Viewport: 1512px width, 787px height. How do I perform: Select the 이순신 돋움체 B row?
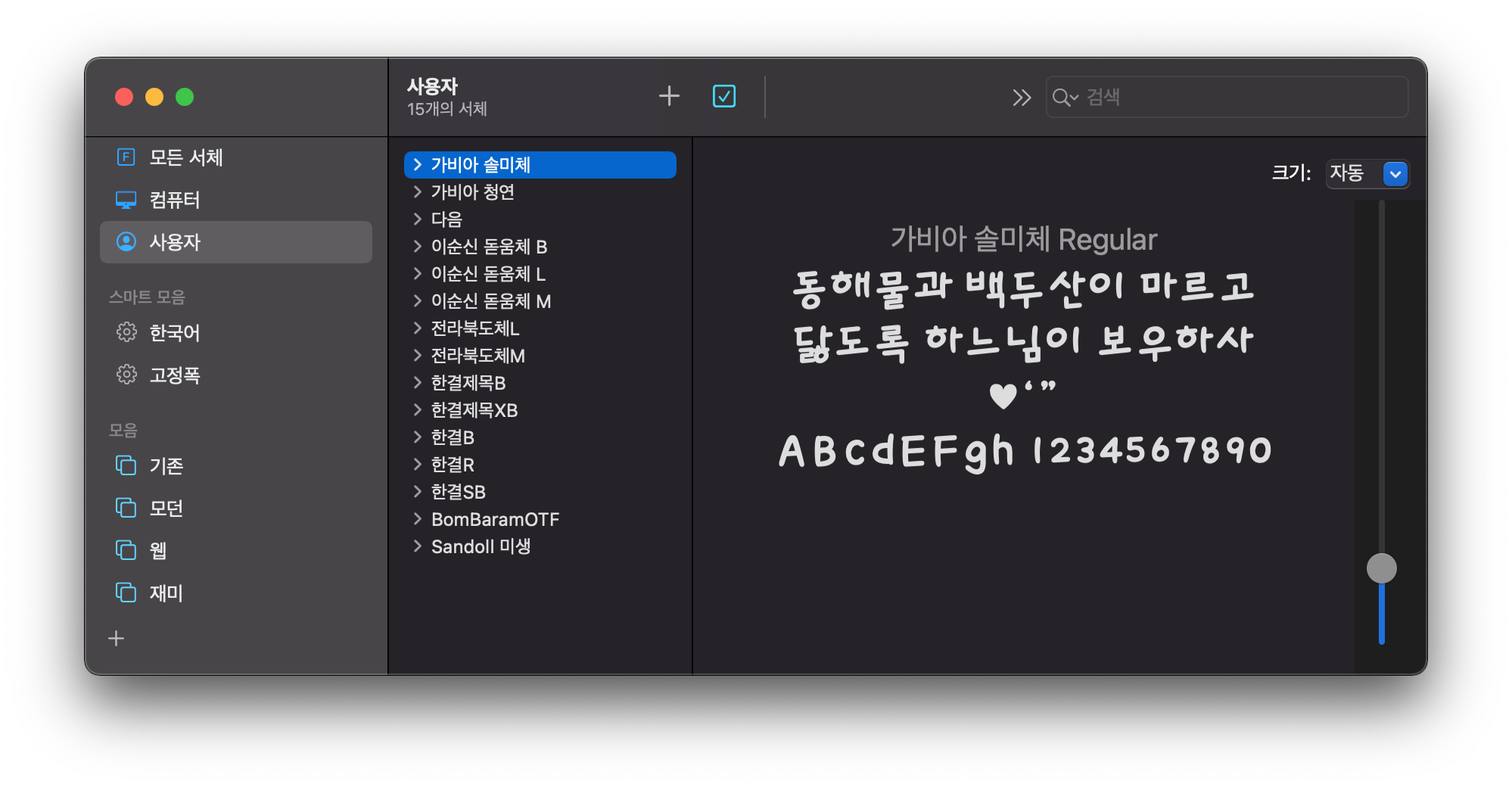(x=540, y=247)
